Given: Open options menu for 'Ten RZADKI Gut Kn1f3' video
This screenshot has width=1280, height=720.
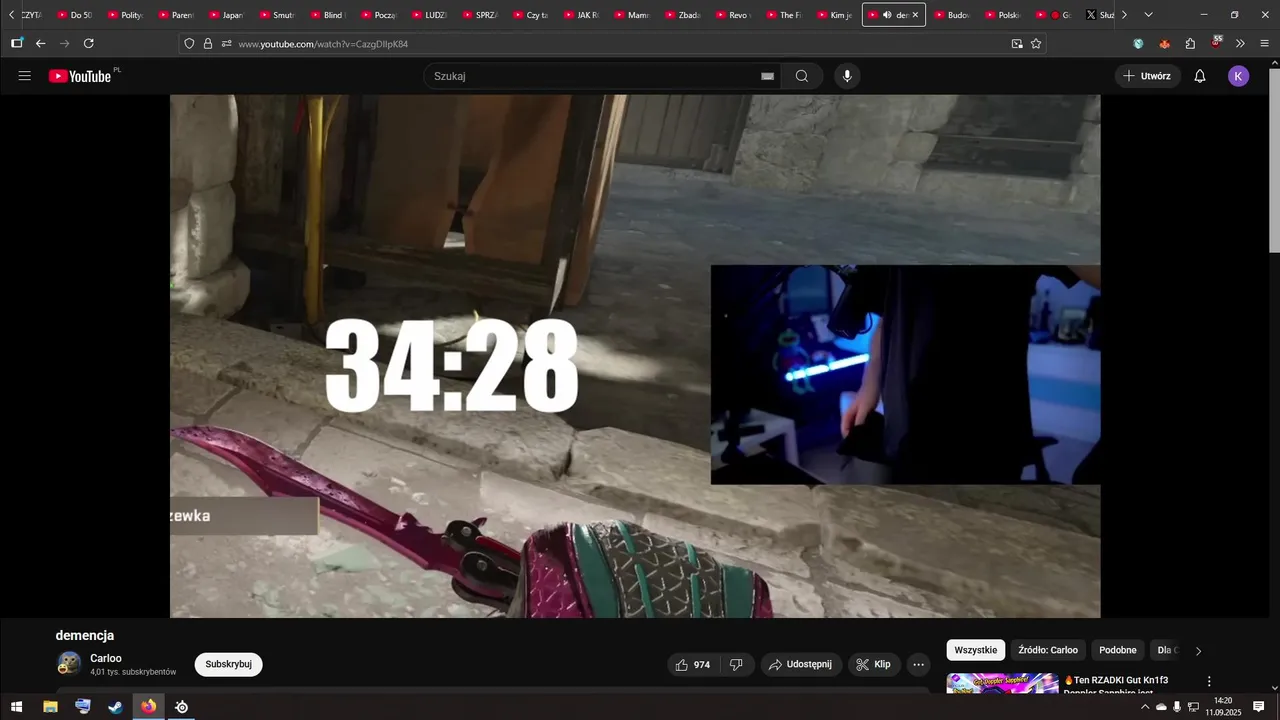Looking at the screenshot, I should 1208,681.
